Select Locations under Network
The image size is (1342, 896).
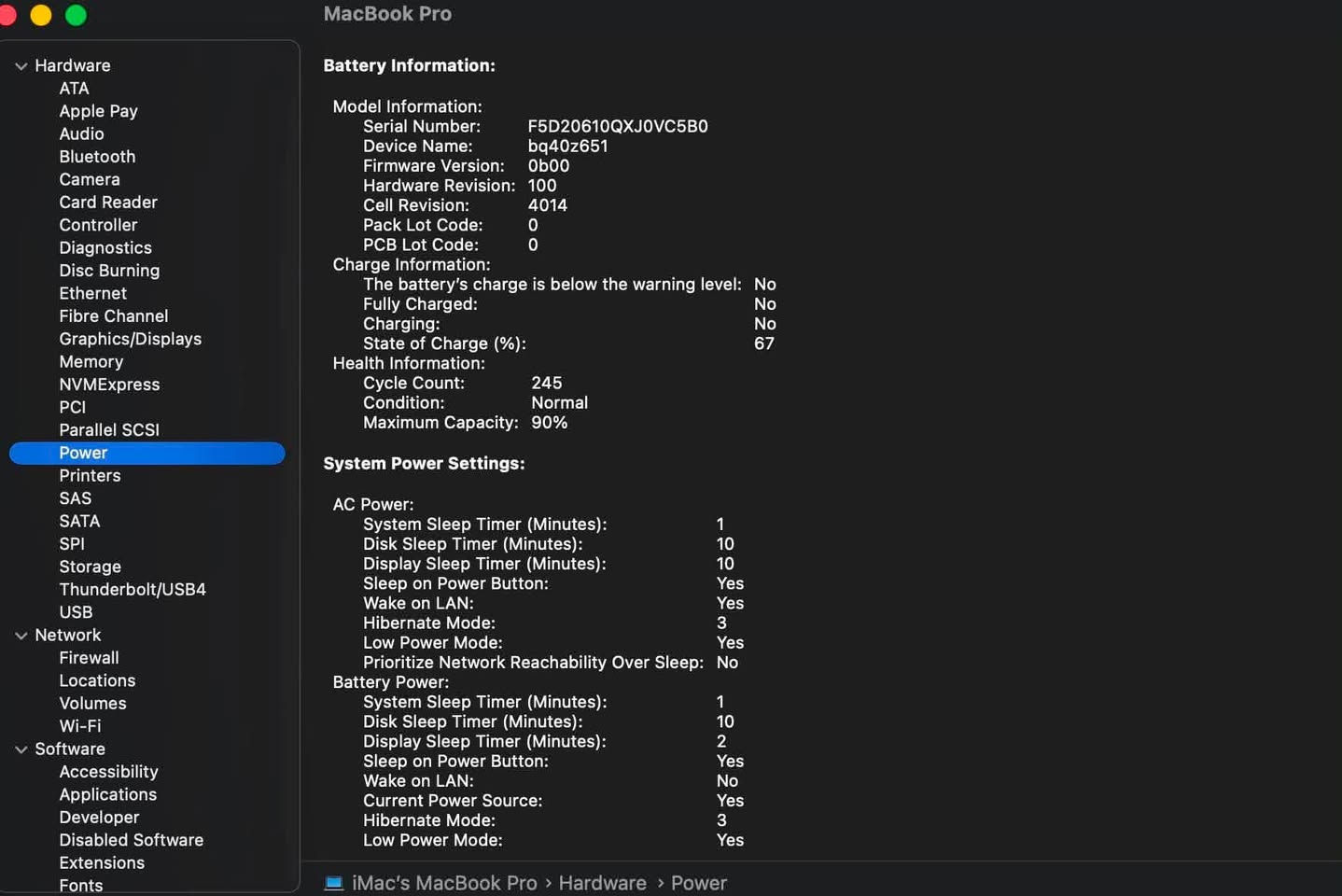point(97,680)
